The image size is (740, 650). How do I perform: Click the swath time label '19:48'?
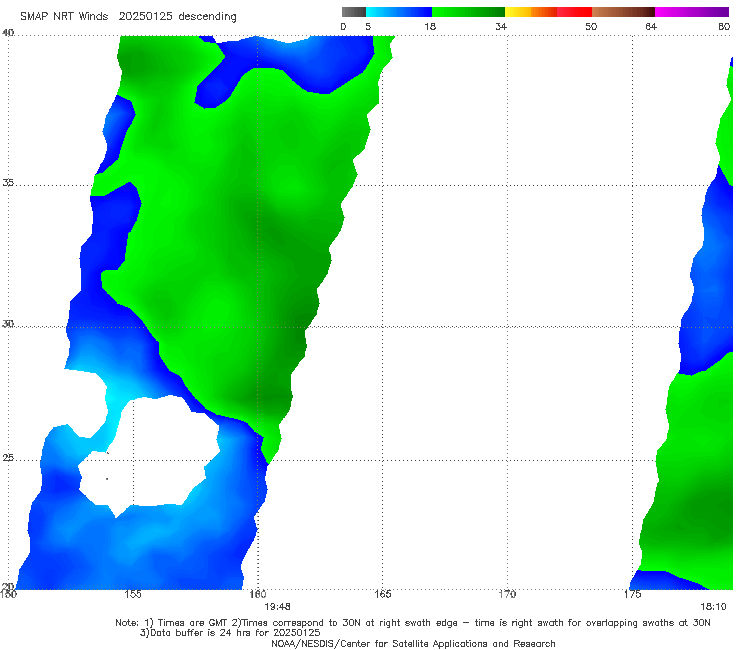point(277,607)
